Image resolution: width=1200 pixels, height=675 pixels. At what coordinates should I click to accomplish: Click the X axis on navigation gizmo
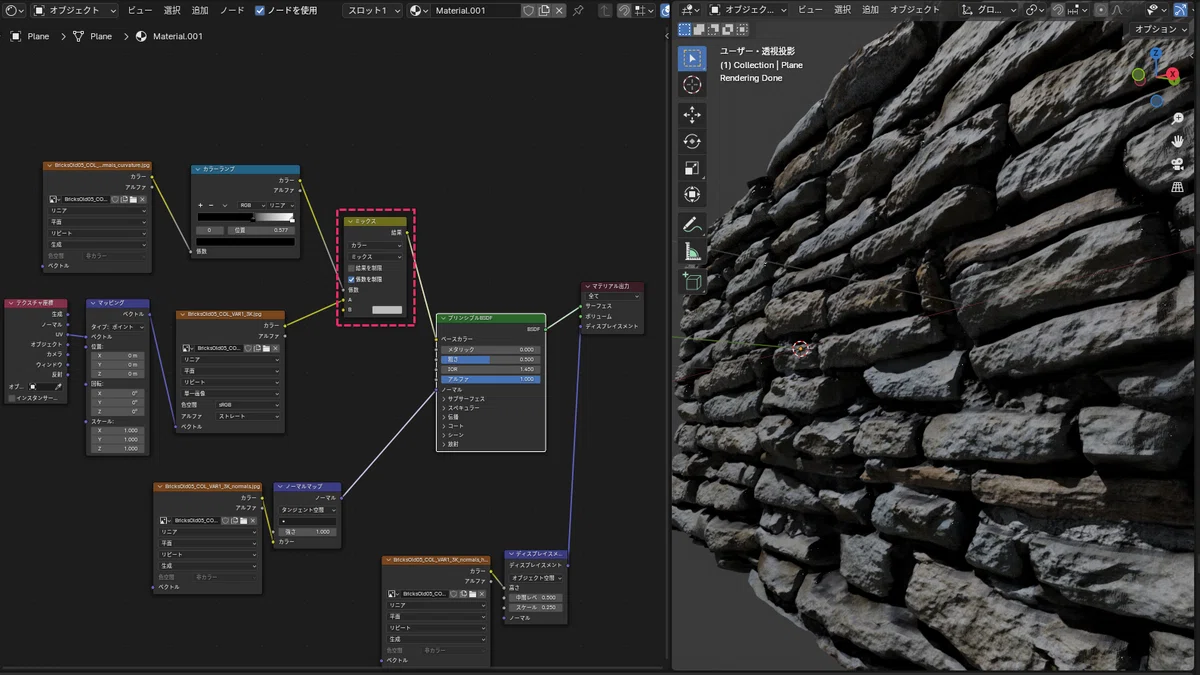click(1172, 74)
